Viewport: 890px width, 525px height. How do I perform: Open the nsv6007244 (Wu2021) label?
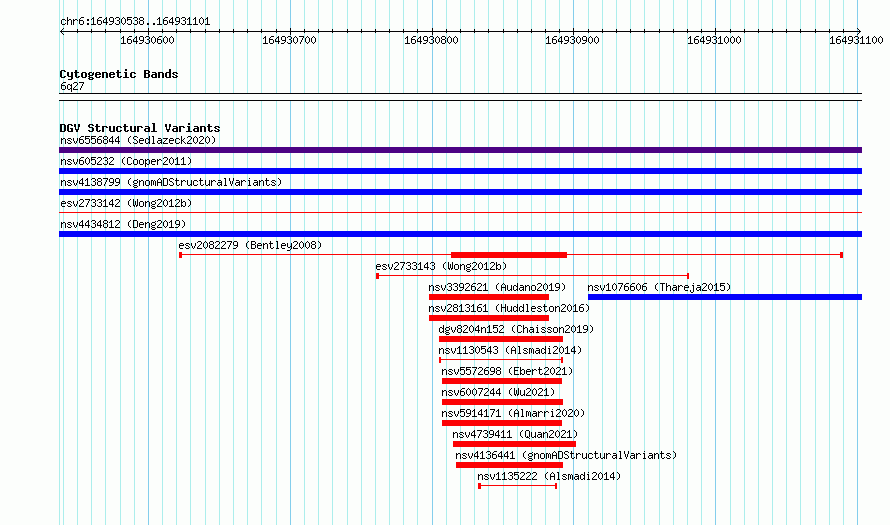[x=498, y=392]
